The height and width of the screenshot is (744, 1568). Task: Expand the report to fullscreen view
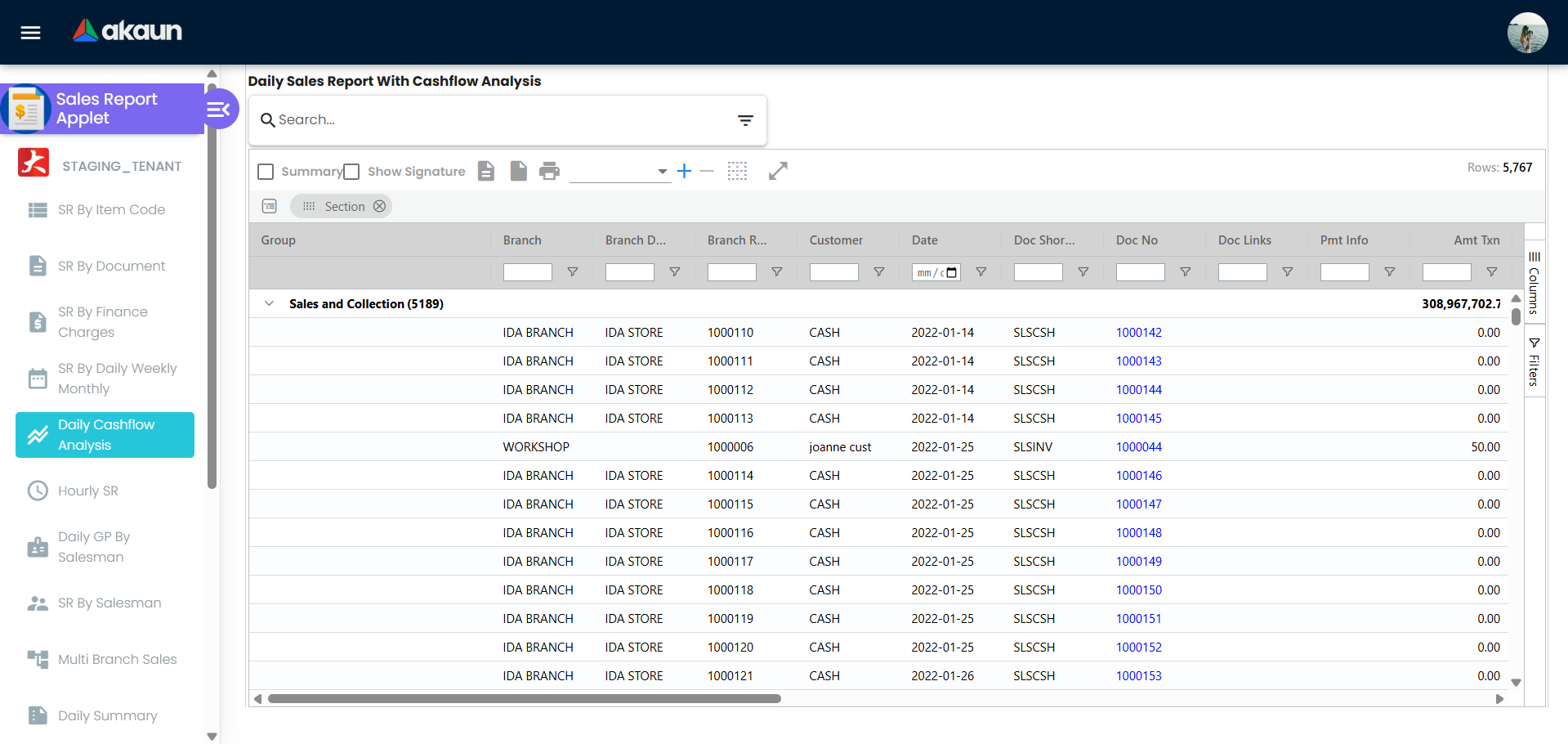pos(777,171)
